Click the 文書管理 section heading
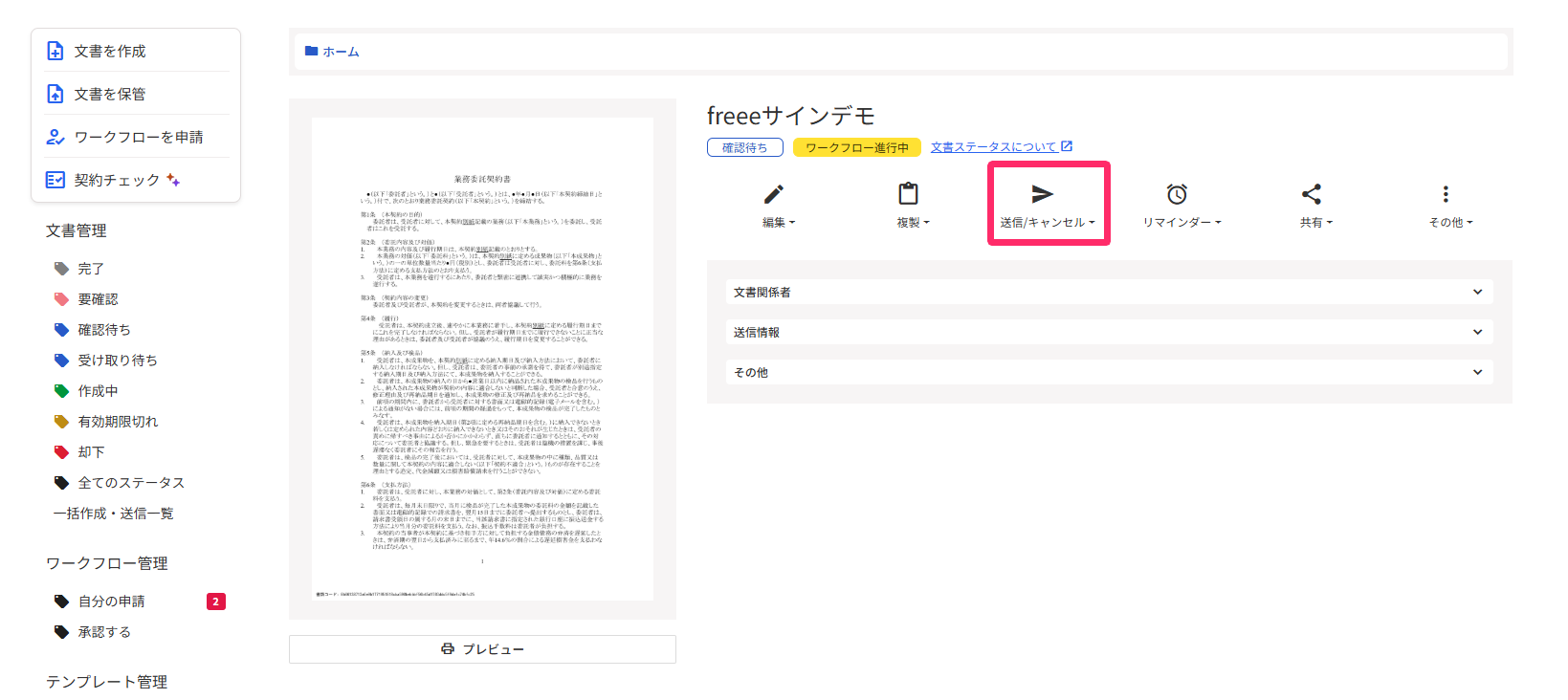Viewport: 1568px width, 700px height. click(x=77, y=230)
